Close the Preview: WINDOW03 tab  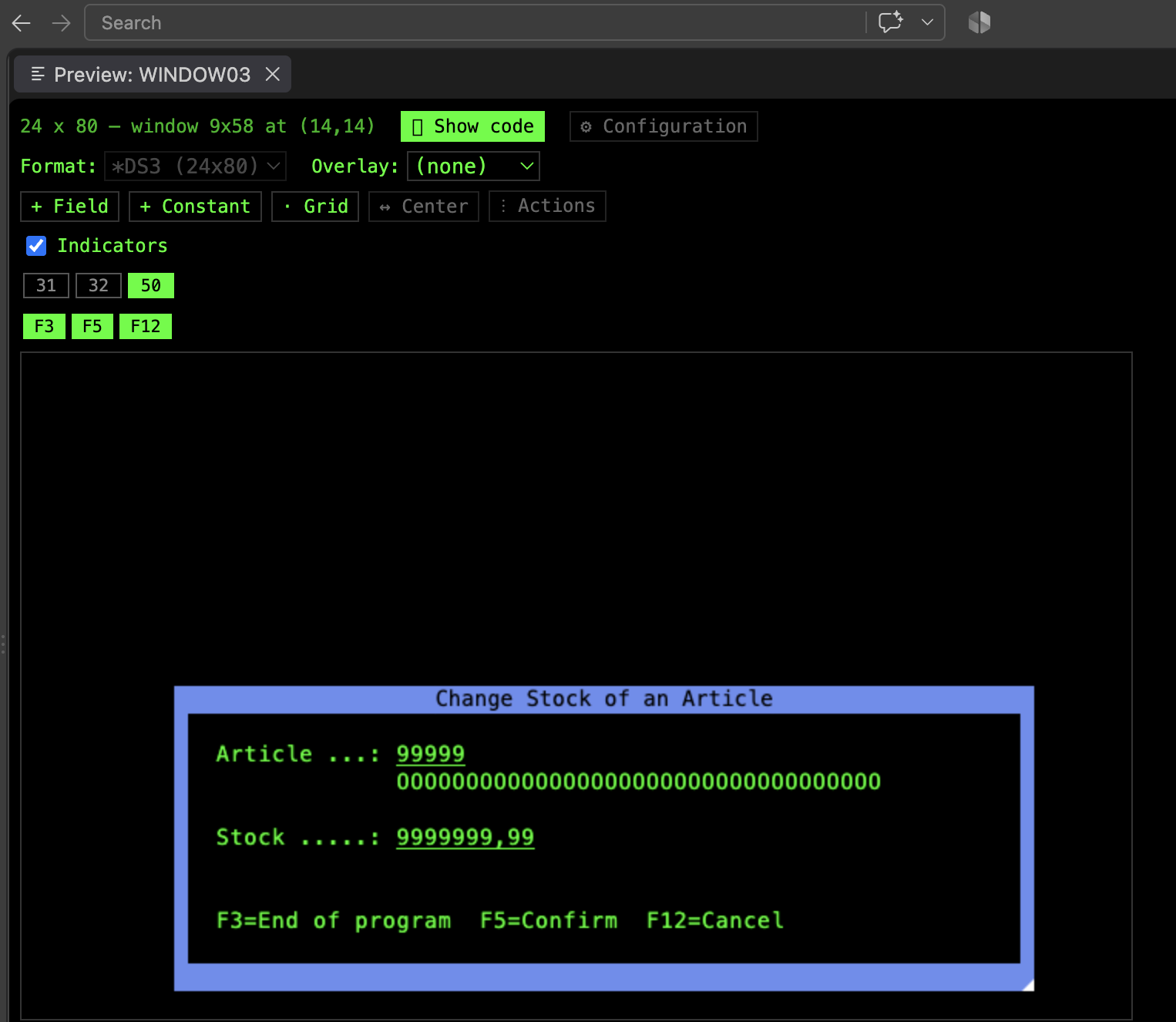tap(272, 74)
